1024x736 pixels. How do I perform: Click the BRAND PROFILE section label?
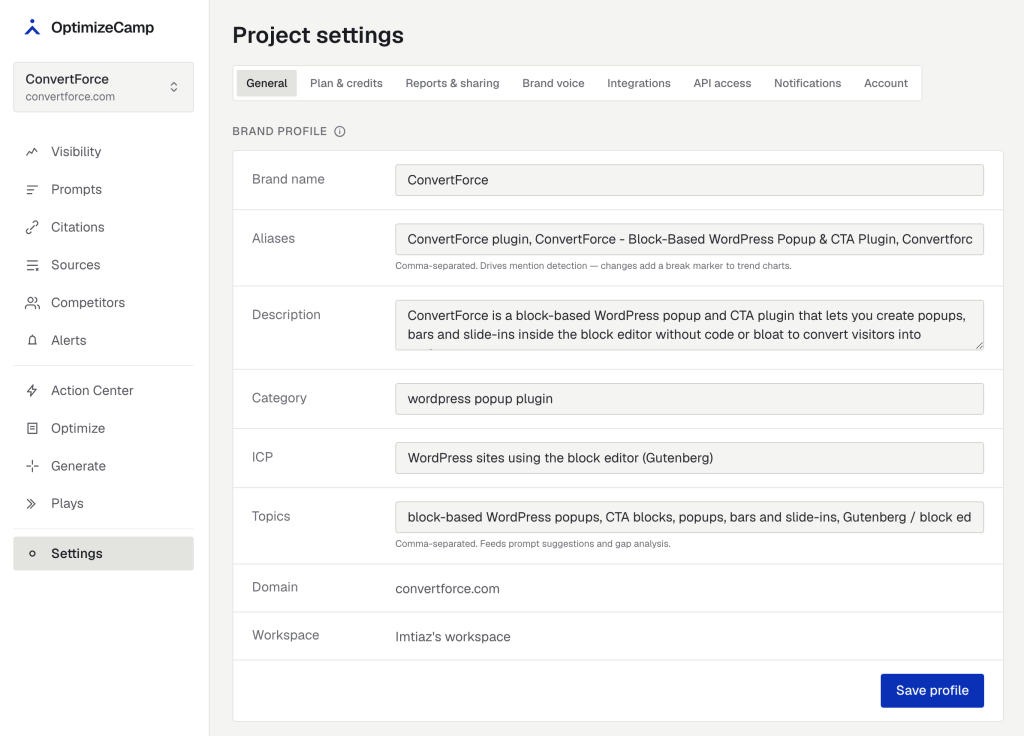(280, 131)
